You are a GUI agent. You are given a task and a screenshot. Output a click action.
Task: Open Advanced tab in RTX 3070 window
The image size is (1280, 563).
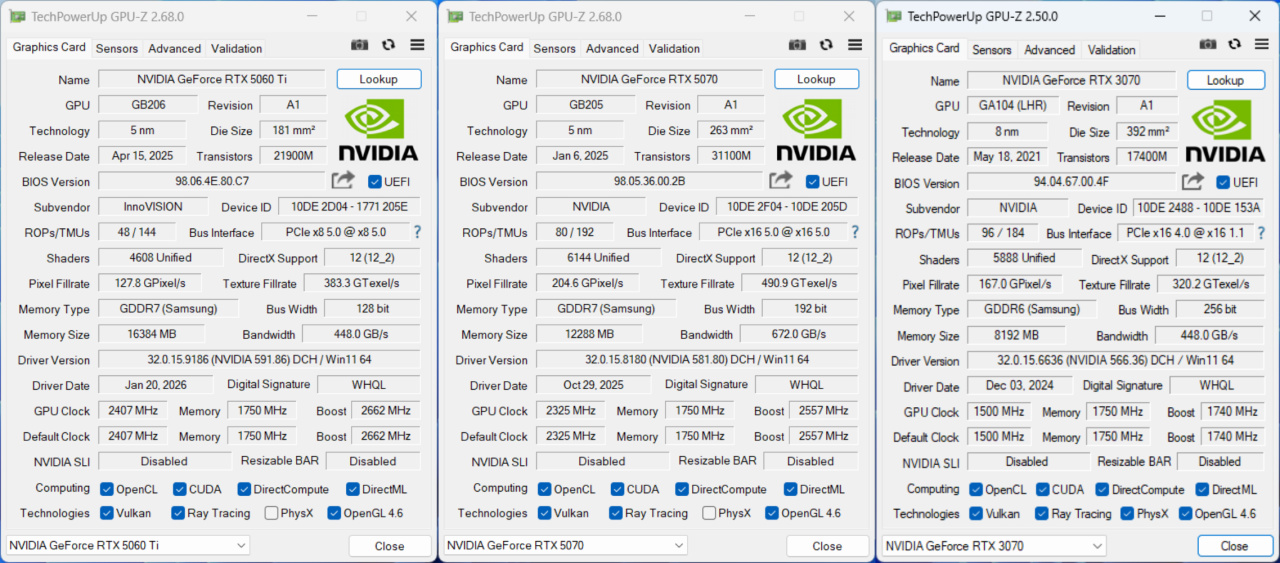pos(1050,49)
